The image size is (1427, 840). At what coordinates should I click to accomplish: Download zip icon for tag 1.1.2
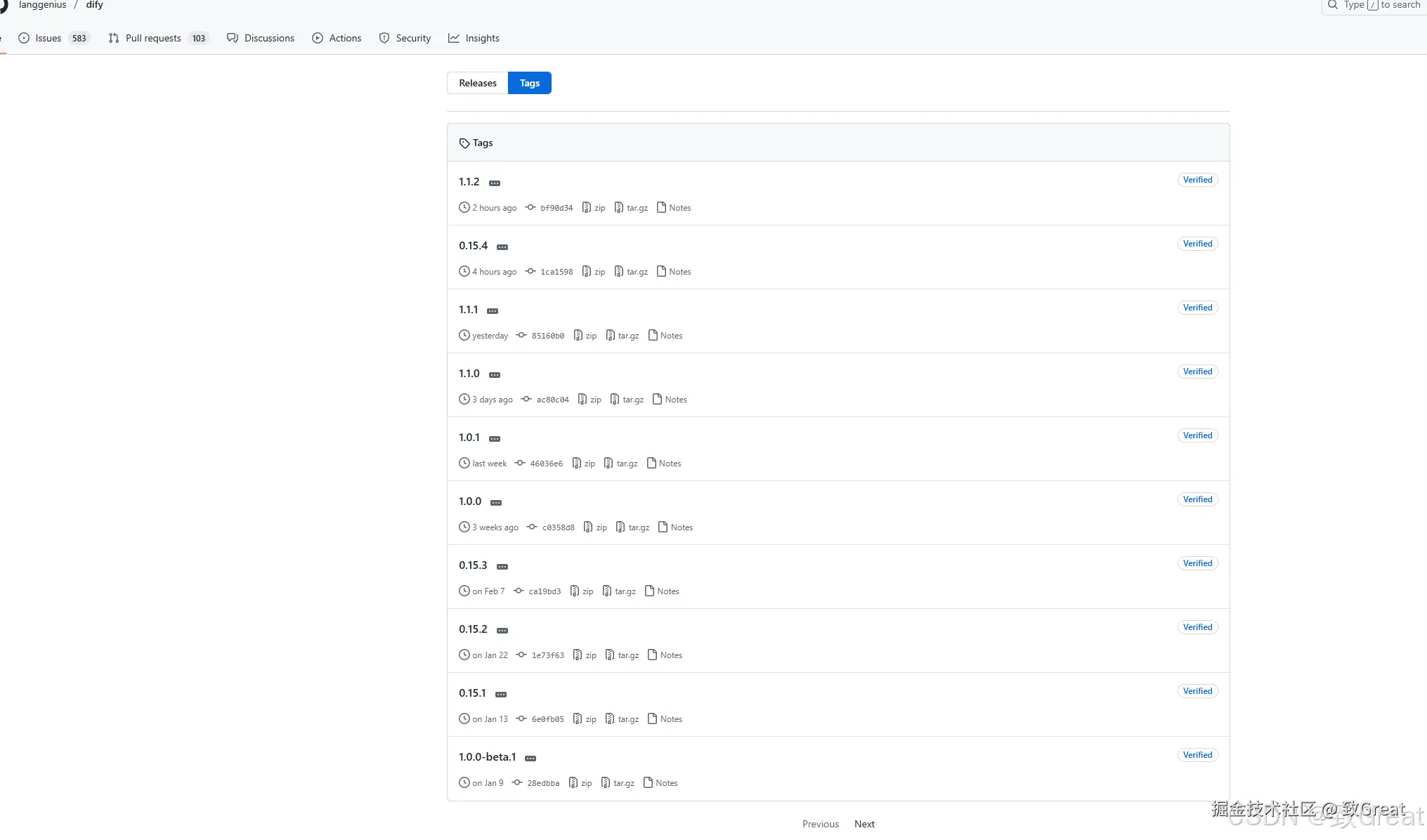pyautogui.click(x=586, y=208)
